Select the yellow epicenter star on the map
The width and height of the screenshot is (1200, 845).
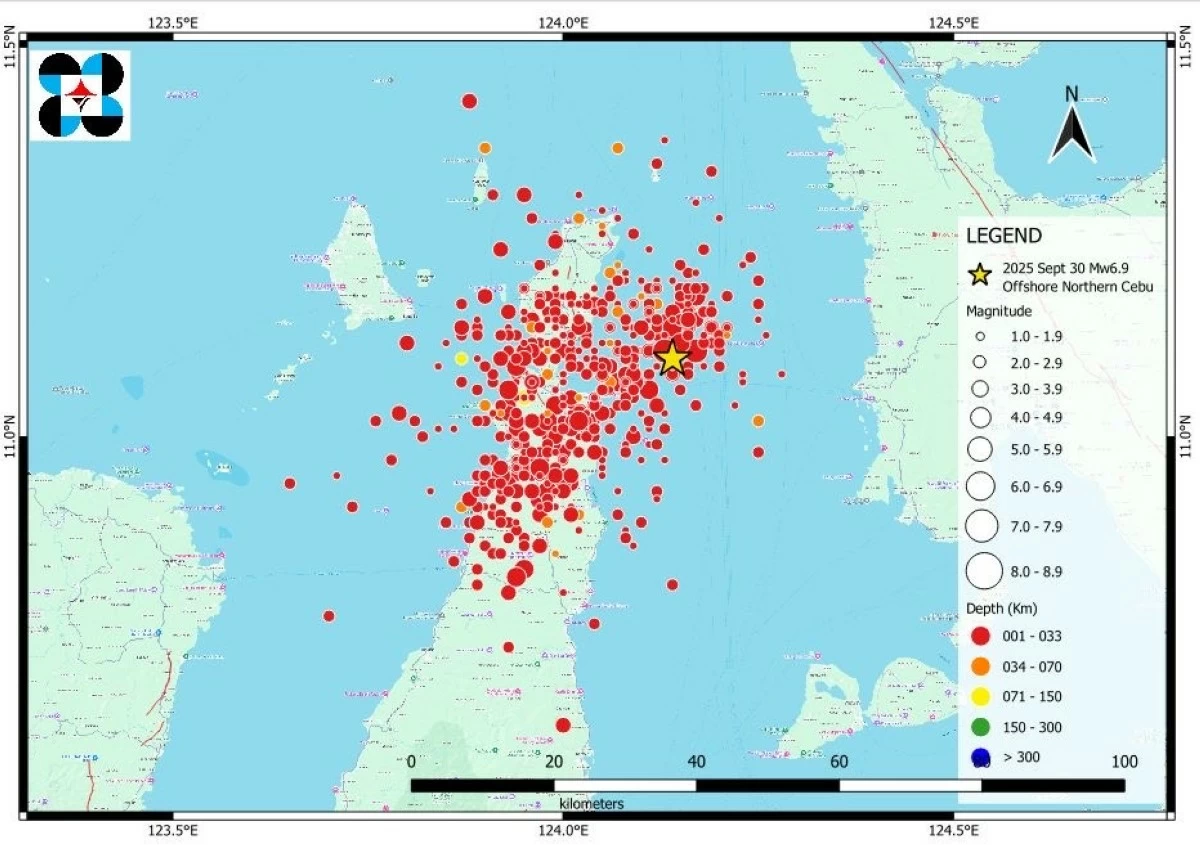coord(672,357)
